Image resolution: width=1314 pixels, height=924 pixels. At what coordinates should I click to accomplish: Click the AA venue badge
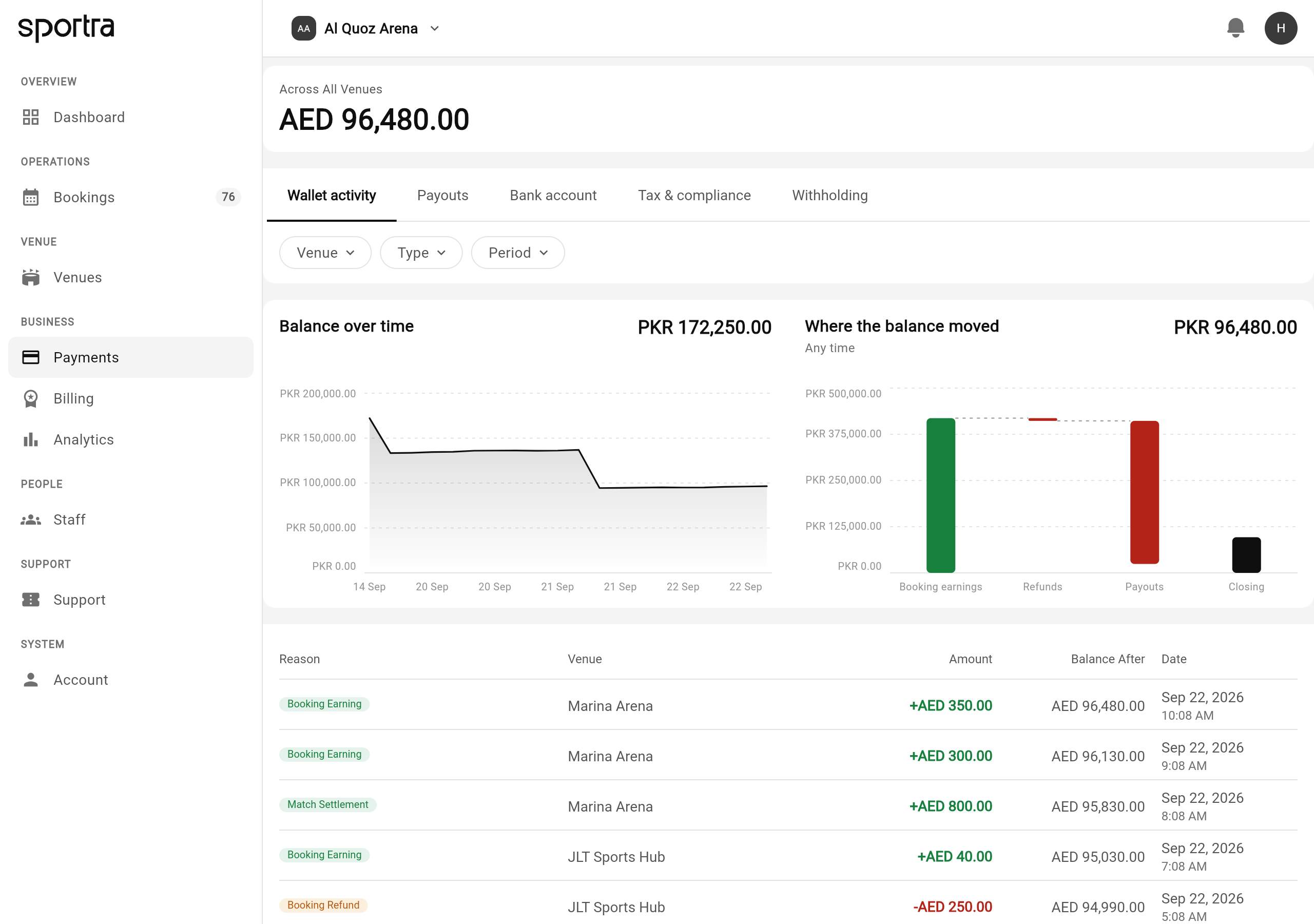(x=304, y=29)
